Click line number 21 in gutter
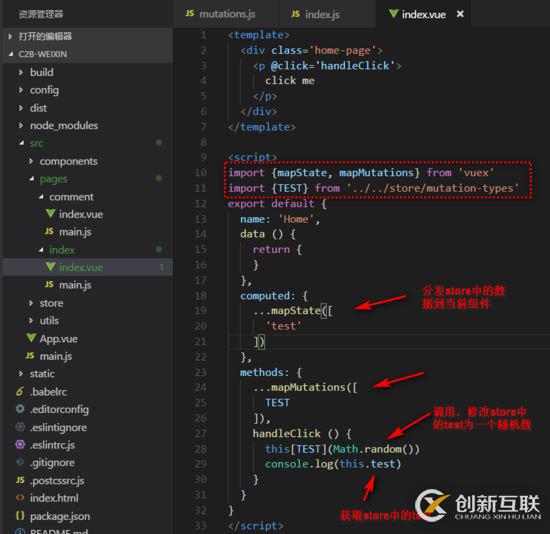The height and width of the screenshot is (534, 550). click(201, 341)
